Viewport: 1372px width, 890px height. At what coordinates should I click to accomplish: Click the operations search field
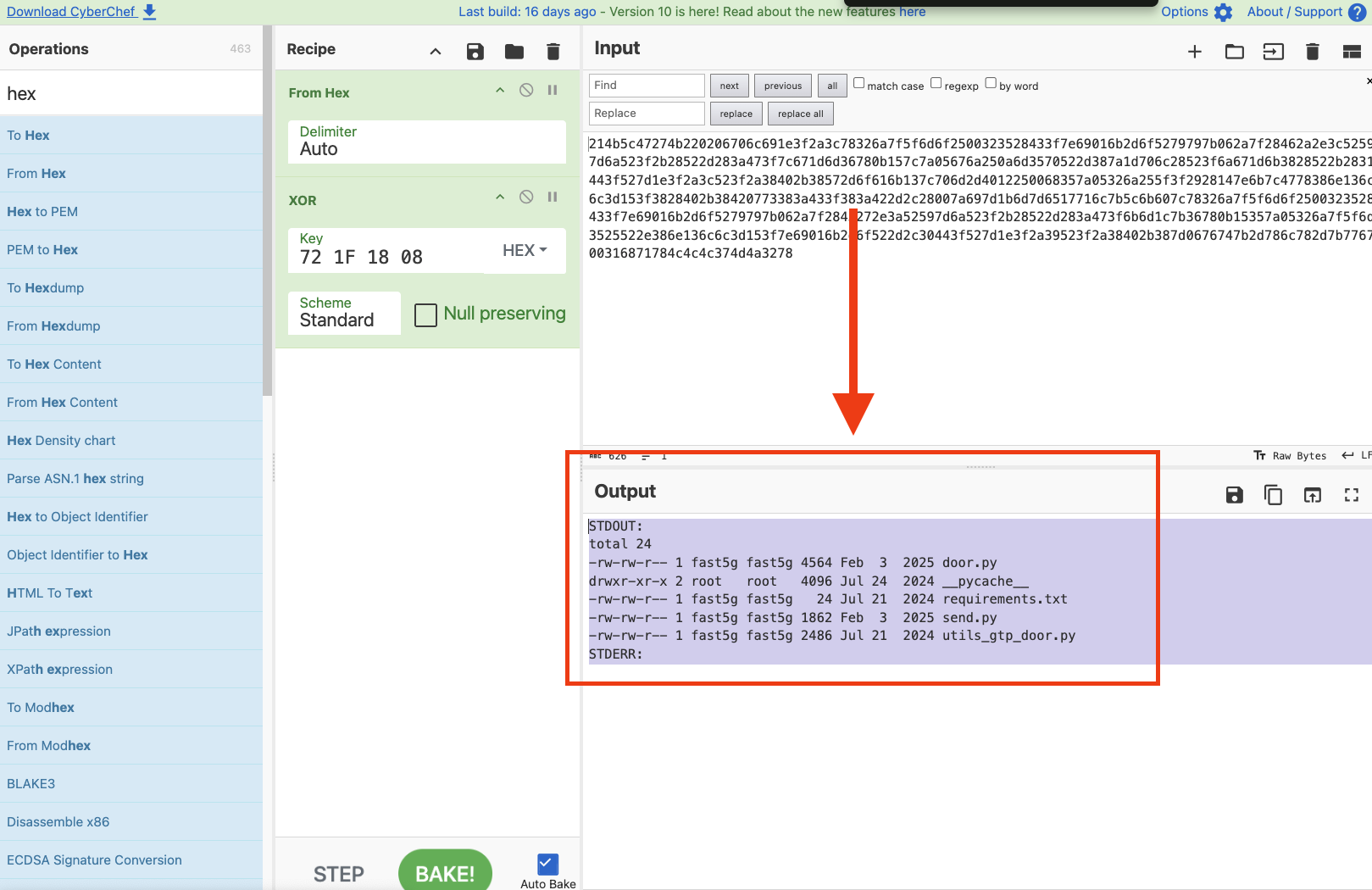click(x=131, y=93)
